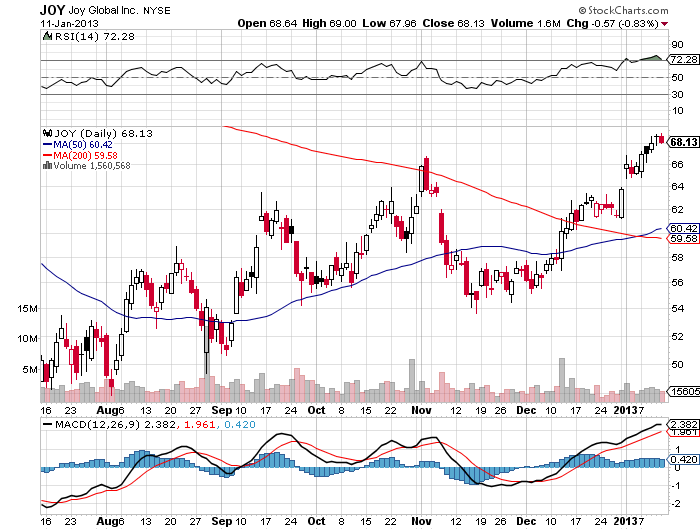This screenshot has width=700, height=530.
Task: Click the 90 level on the RSI axis
Action: tap(677, 44)
